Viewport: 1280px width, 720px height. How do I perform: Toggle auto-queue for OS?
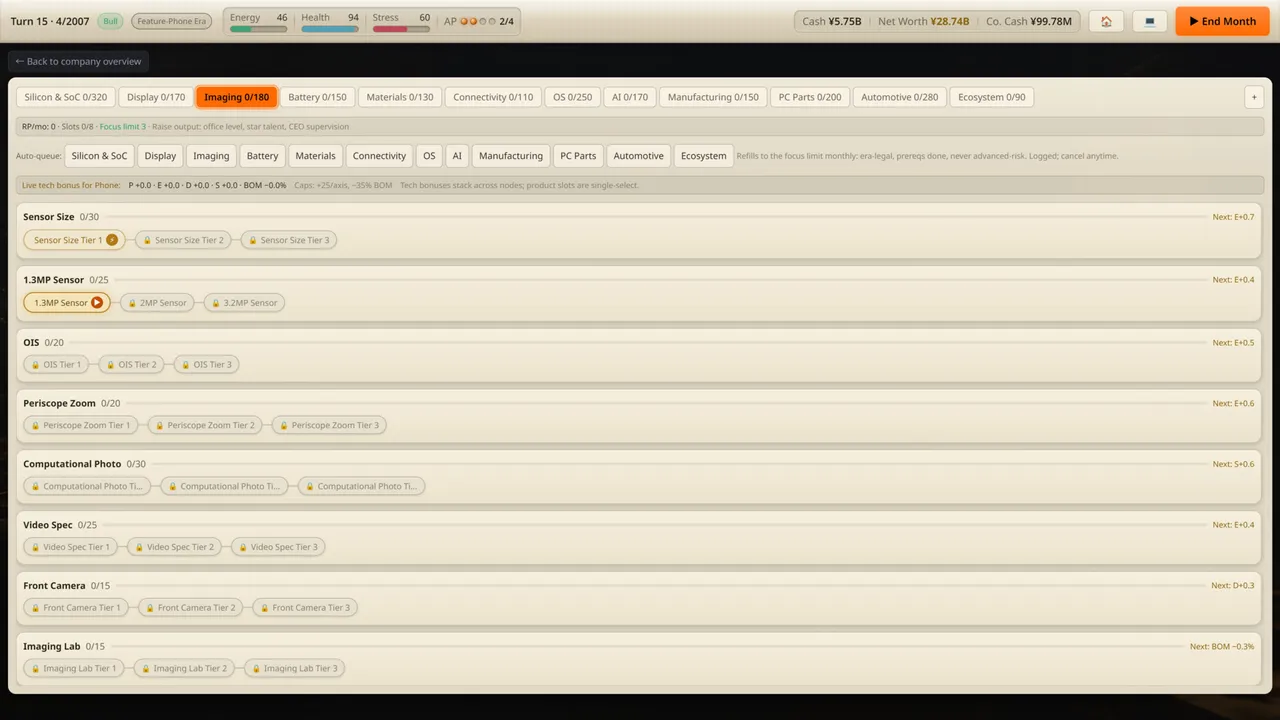(x=429, y=156)
